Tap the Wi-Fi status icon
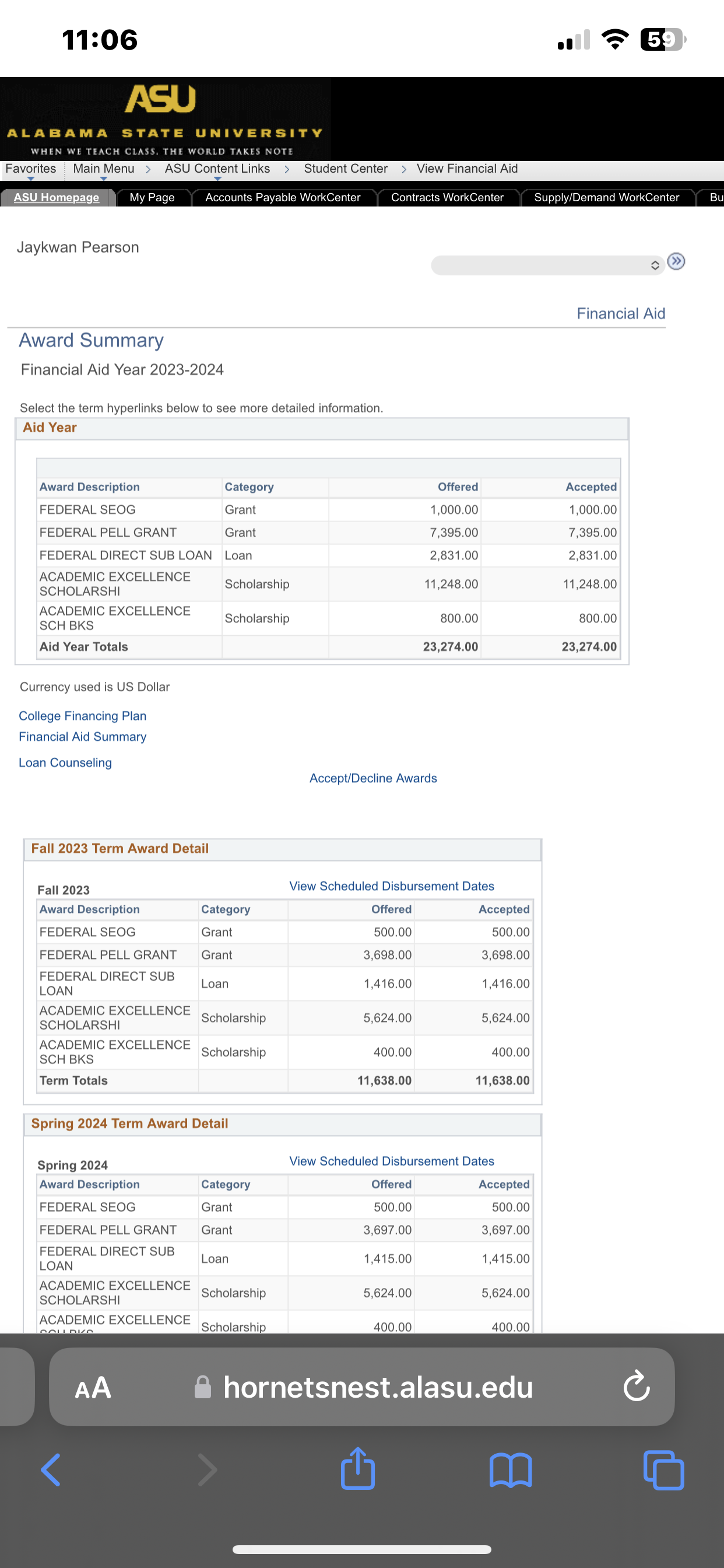The image size is (724, 1568). [x=615, y=40]
